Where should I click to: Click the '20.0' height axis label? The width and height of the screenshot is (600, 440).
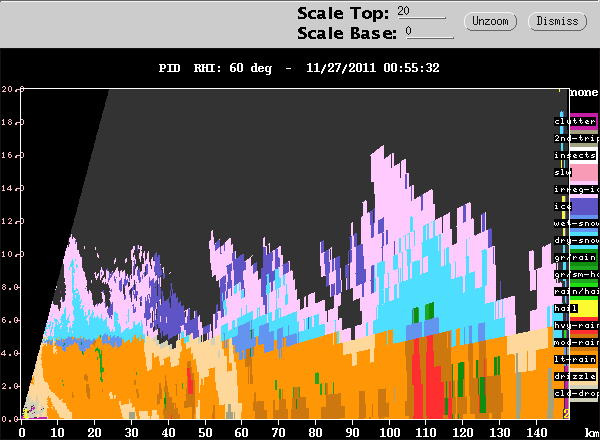[x=12, y=89]
